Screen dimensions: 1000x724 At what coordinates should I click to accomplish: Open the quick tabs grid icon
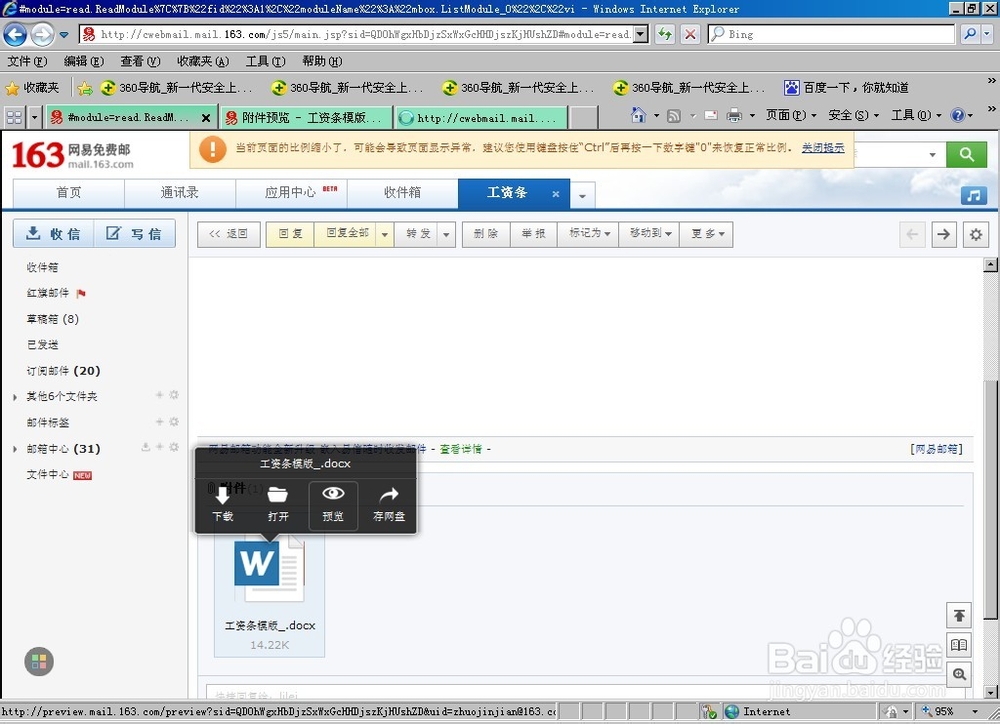click(x=14, y=117)
